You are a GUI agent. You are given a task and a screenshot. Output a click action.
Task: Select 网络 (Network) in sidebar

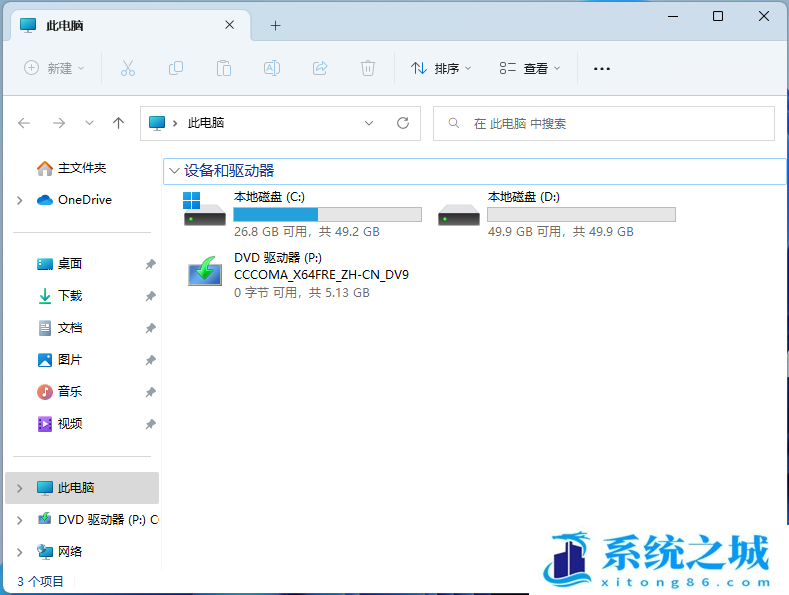coord(59,552)
